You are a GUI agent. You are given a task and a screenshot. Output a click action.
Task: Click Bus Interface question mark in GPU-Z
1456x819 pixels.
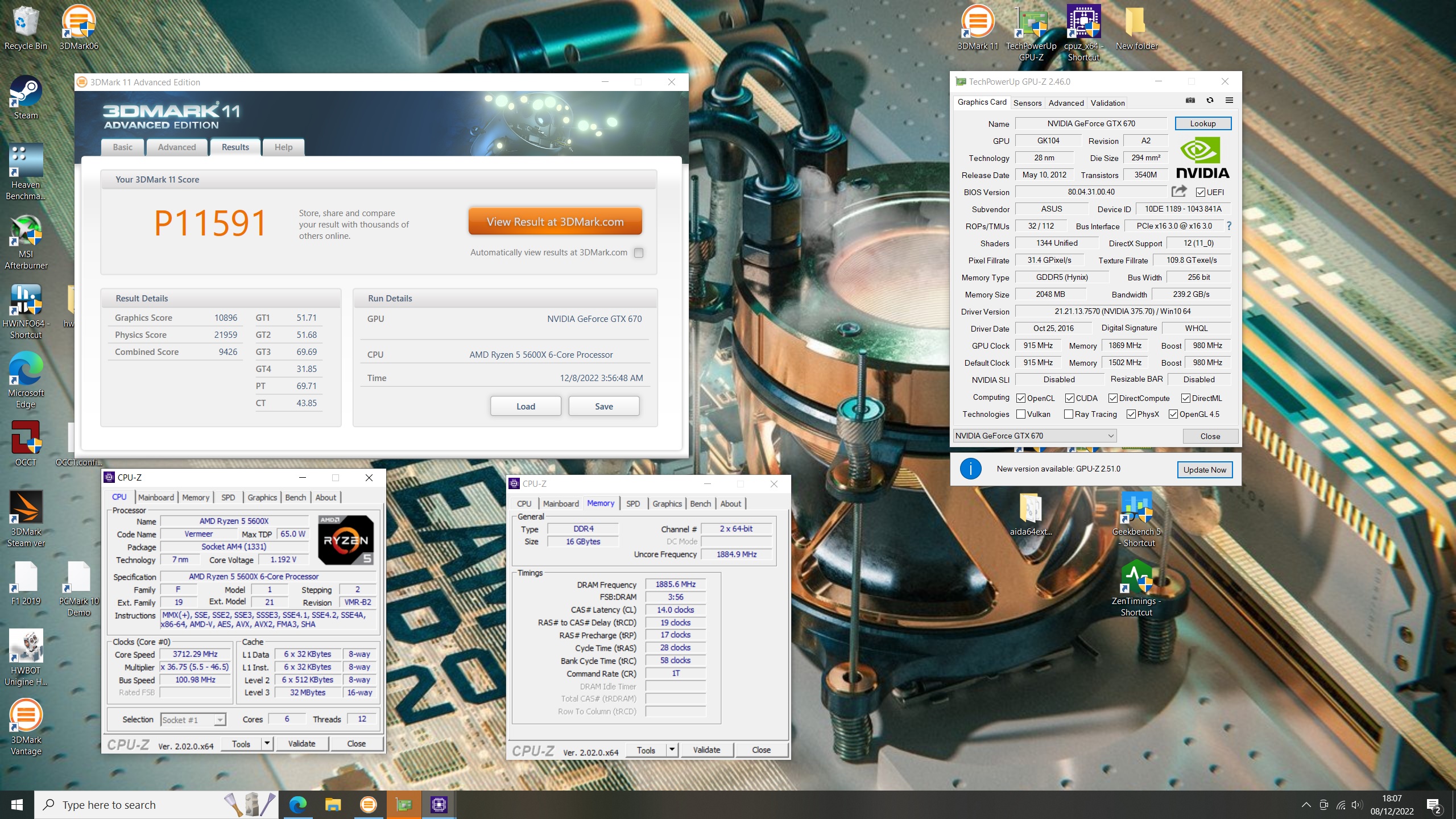1229,226
